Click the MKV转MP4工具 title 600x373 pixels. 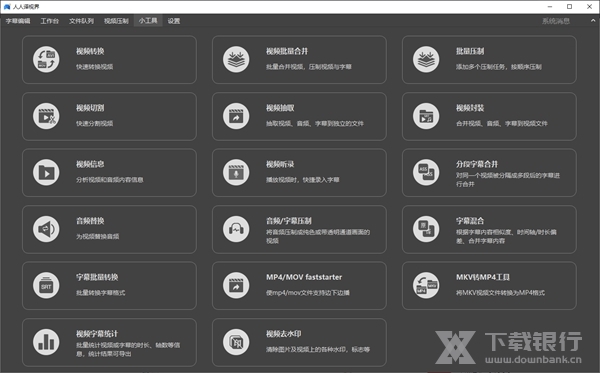click(x=483, y=277)
